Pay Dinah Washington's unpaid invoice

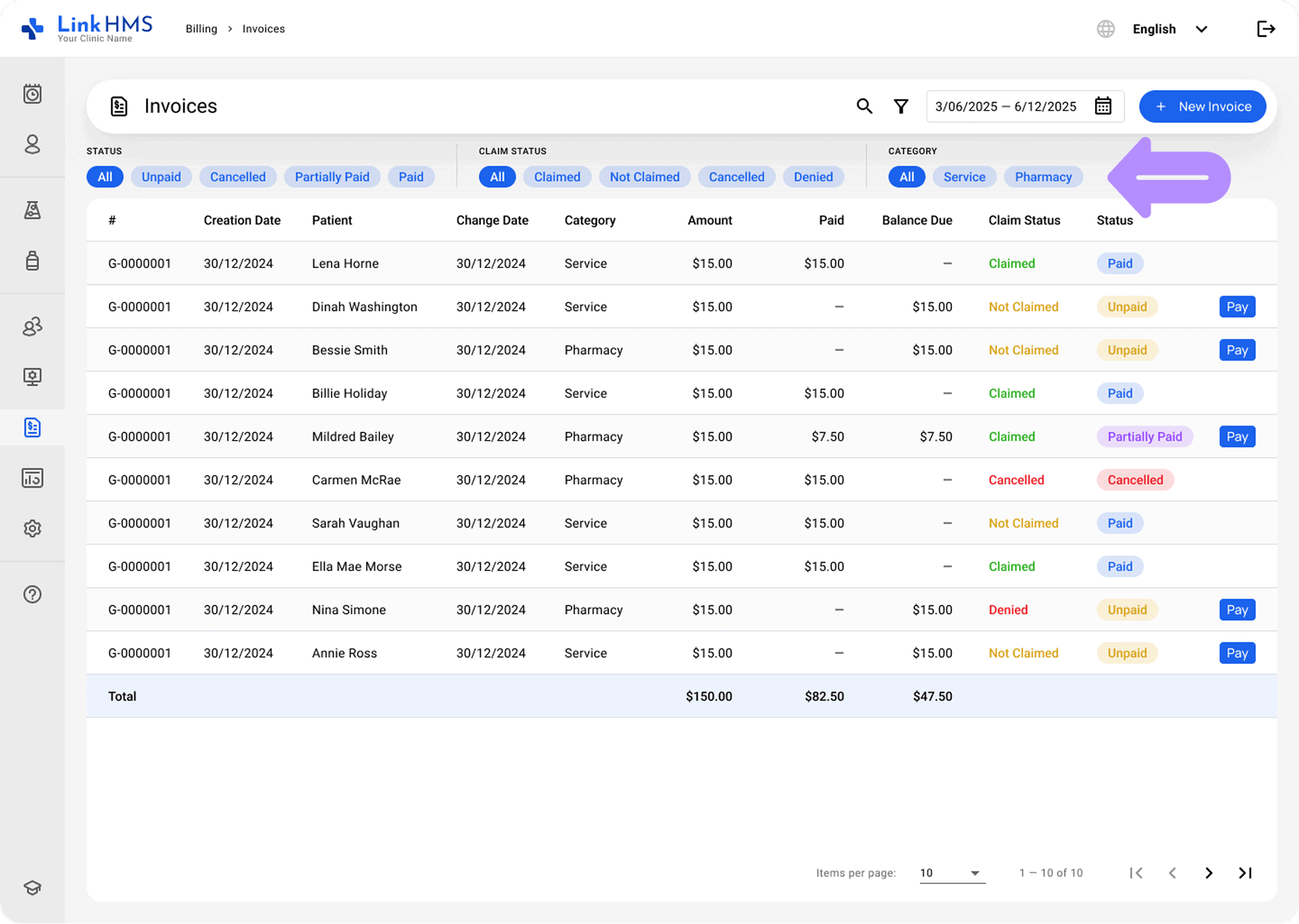1236,306
